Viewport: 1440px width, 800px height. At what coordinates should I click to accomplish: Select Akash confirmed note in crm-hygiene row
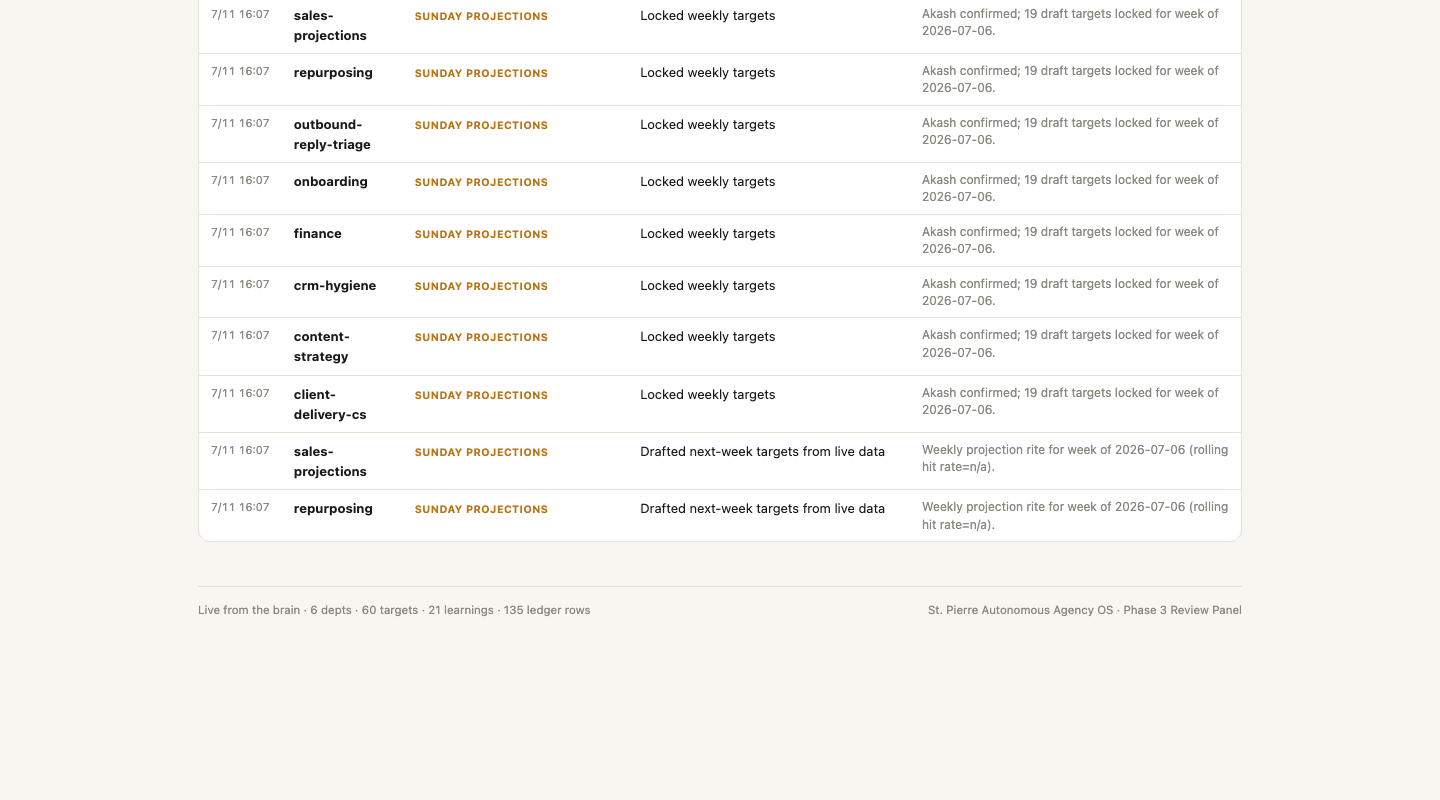1070,292
